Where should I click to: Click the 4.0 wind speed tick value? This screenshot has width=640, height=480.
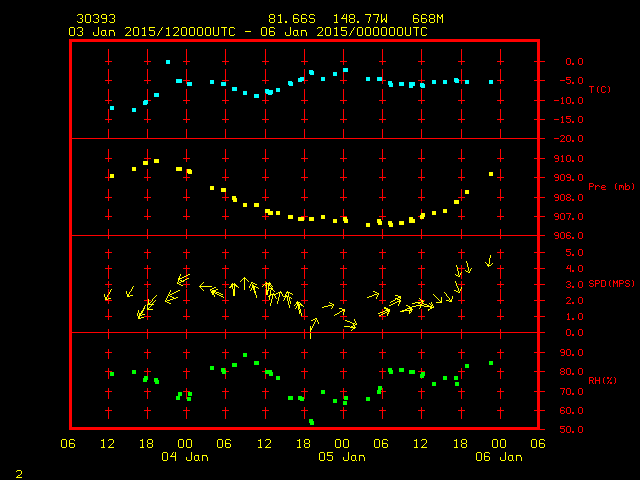click(574, 269)
